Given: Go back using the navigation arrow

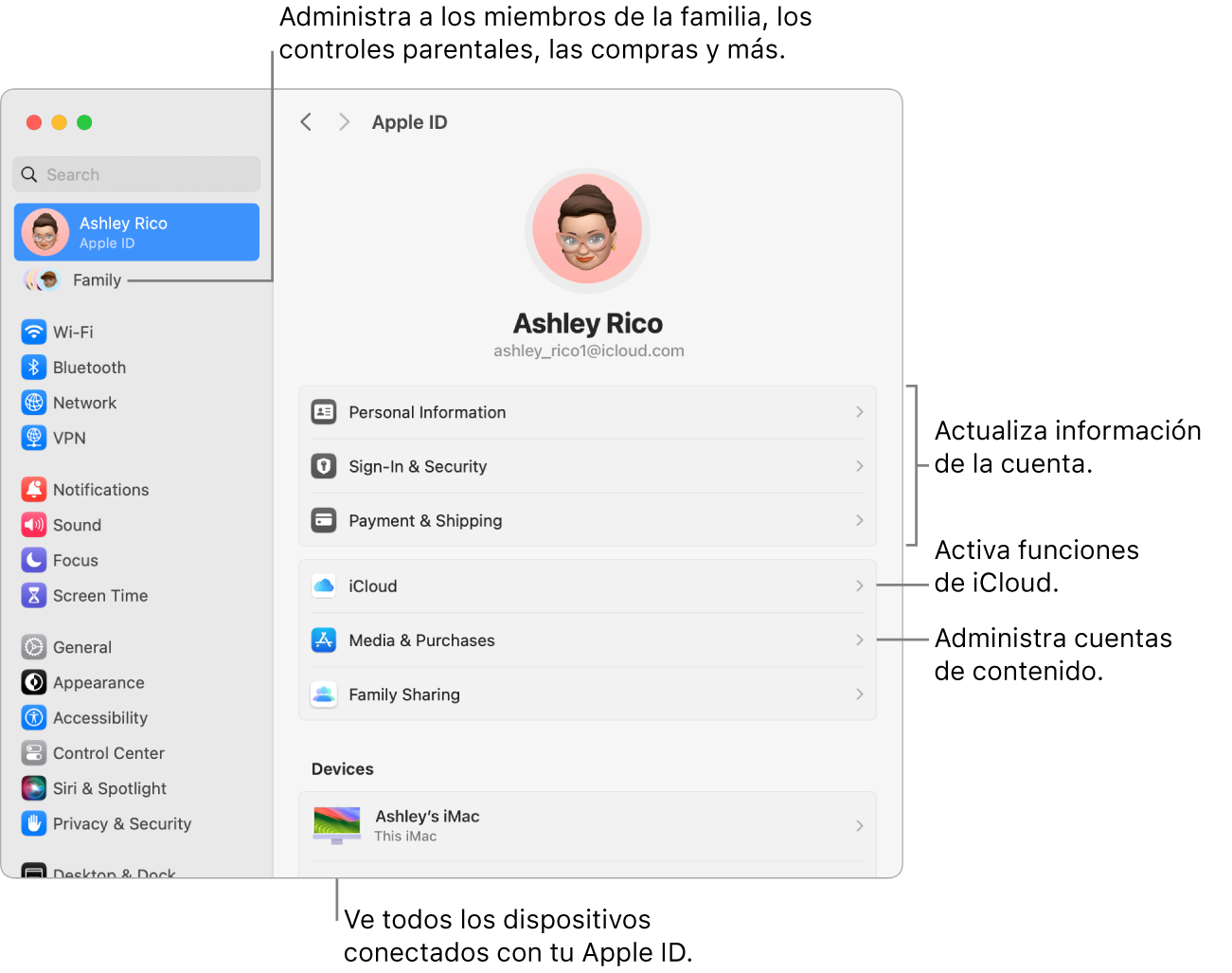Looking at the screenshot, I should [305, 121].
